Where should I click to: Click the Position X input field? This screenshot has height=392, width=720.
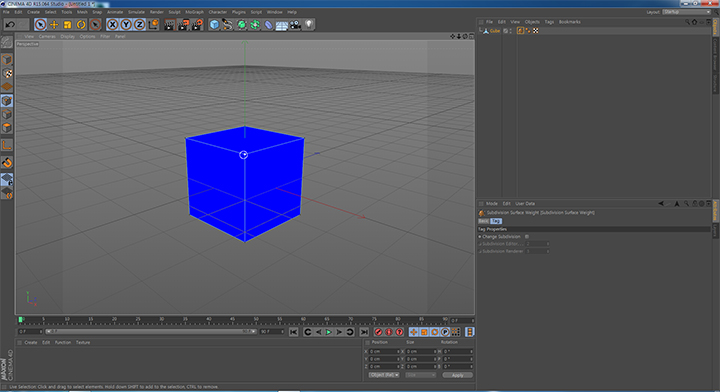click(x=384, y=351)
